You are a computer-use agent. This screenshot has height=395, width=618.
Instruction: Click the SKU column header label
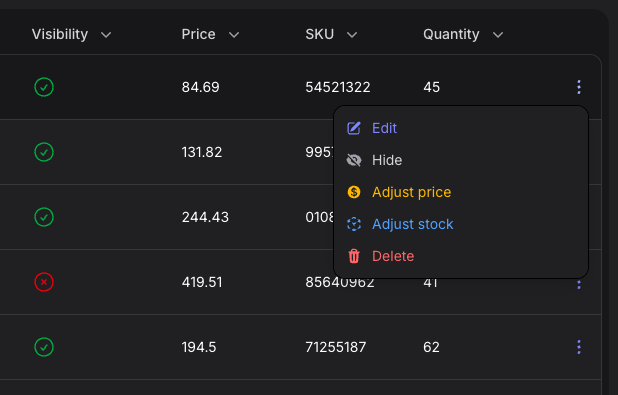point(320,34)
